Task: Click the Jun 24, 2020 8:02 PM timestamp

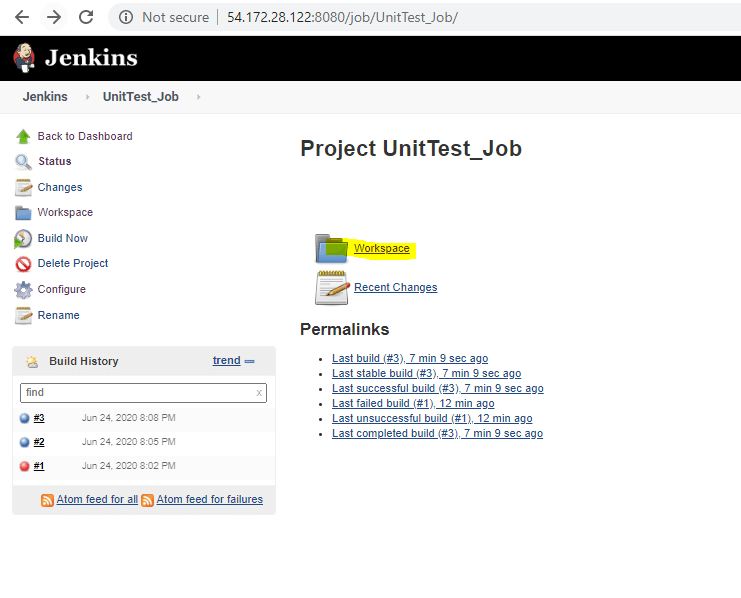Action: coord(129,466)
